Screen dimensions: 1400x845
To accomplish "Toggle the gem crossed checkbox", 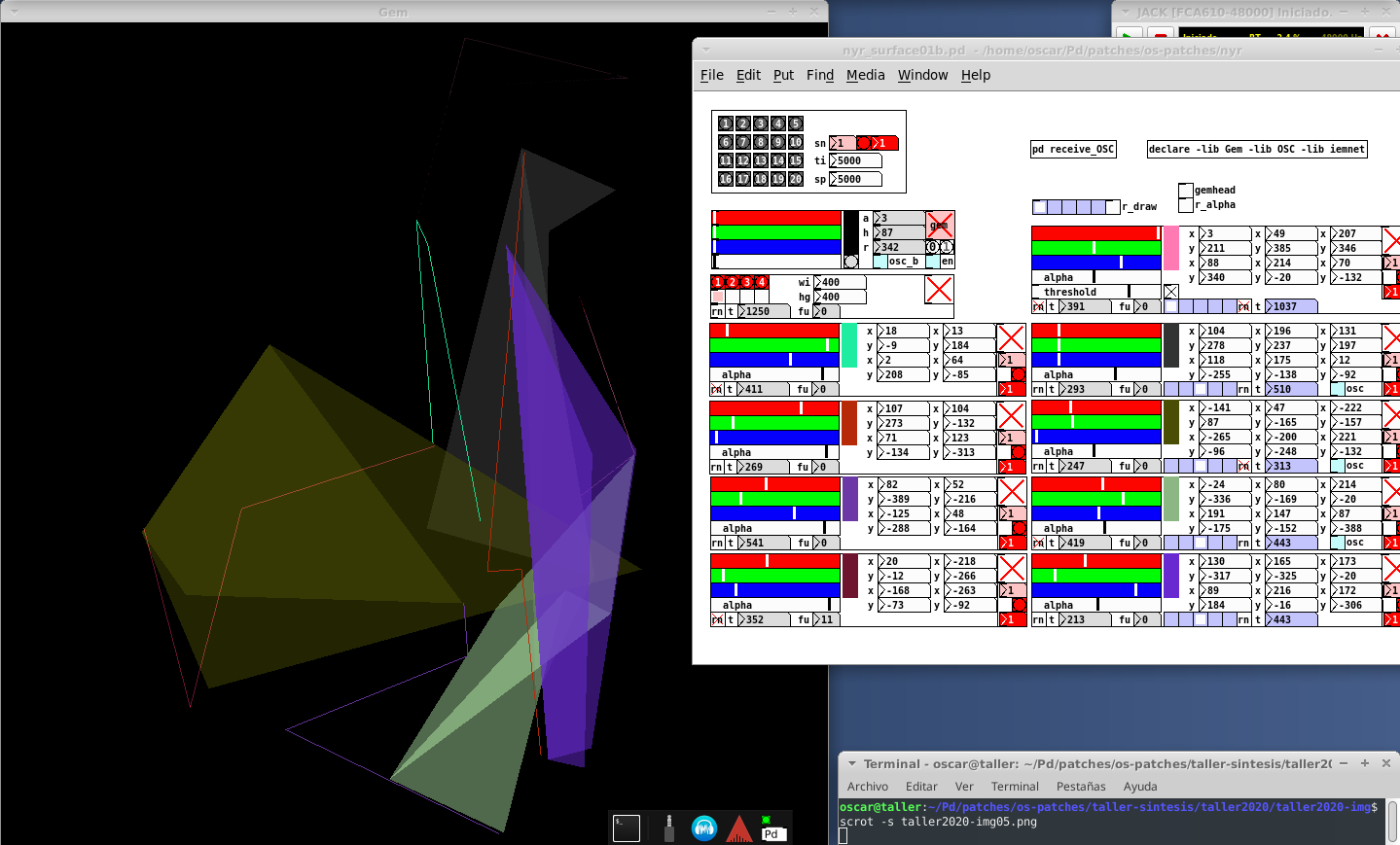I will pyautogui.click(x=940, y=226).
